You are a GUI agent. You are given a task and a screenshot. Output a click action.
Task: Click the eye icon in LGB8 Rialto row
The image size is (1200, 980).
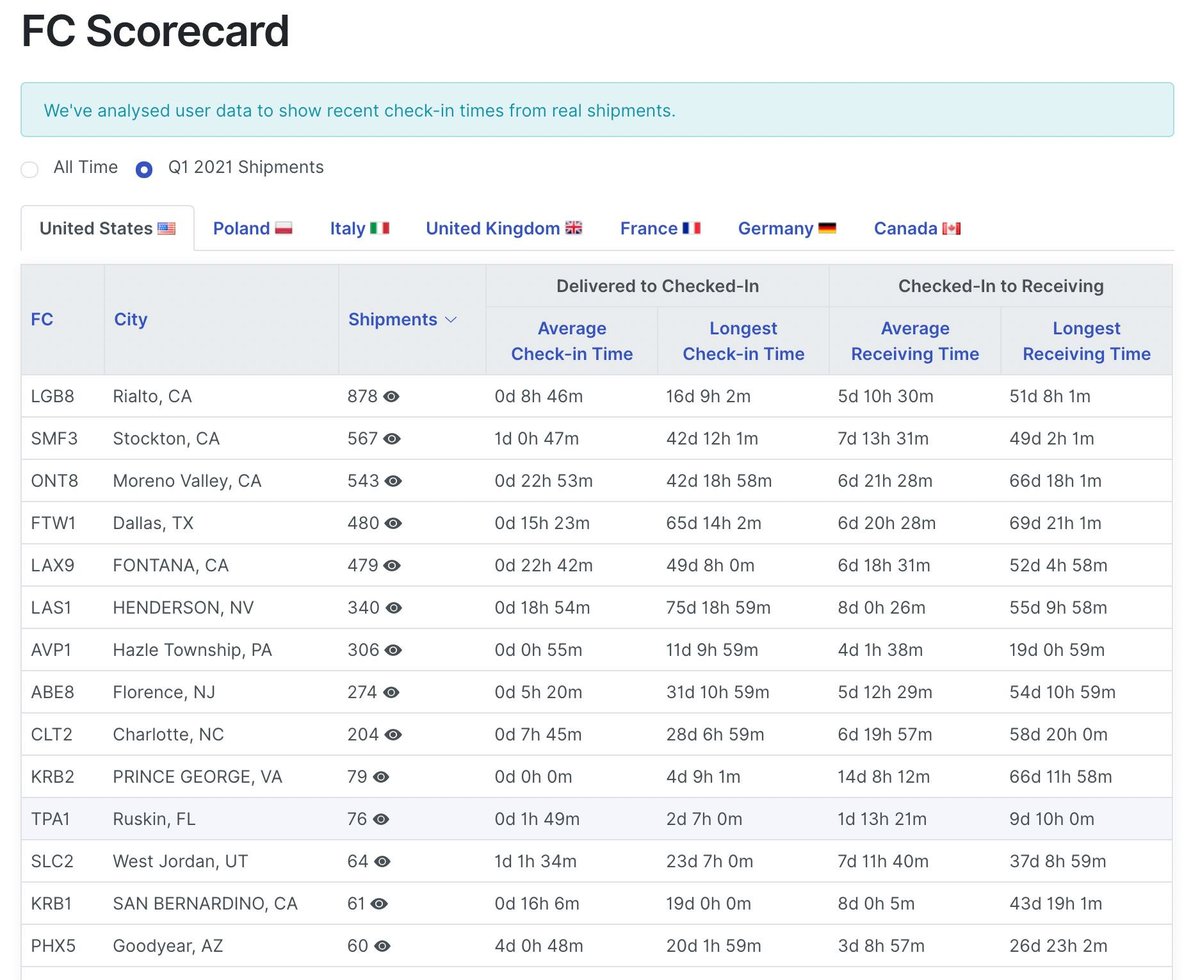(x=391, y=397)
